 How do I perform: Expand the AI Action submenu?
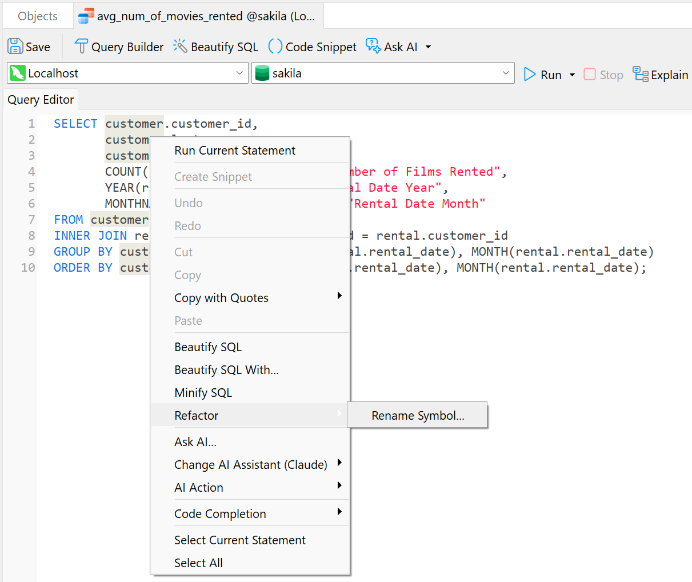250,488
